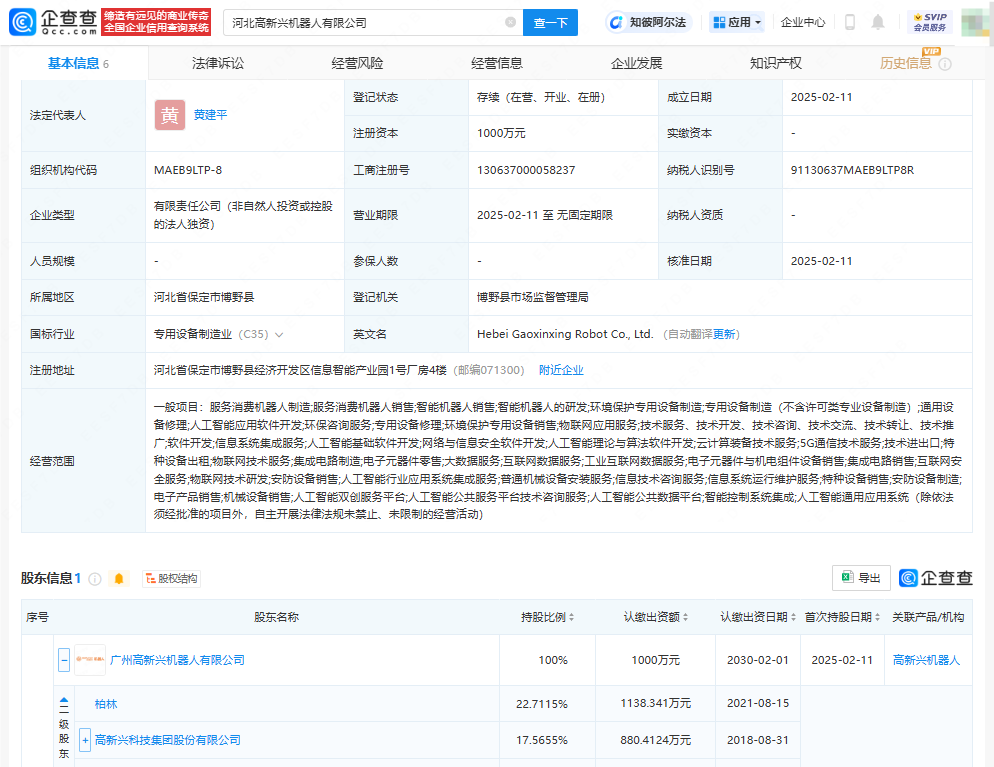Screen dimensions: 994x767
Task: Open 附近企业 nearby companies link
Action: click(561, 370)
